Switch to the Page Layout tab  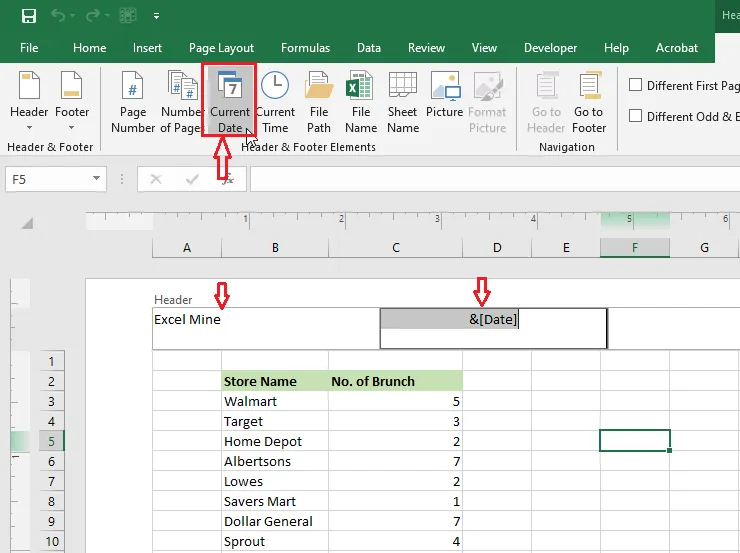(x=221, y=48)
